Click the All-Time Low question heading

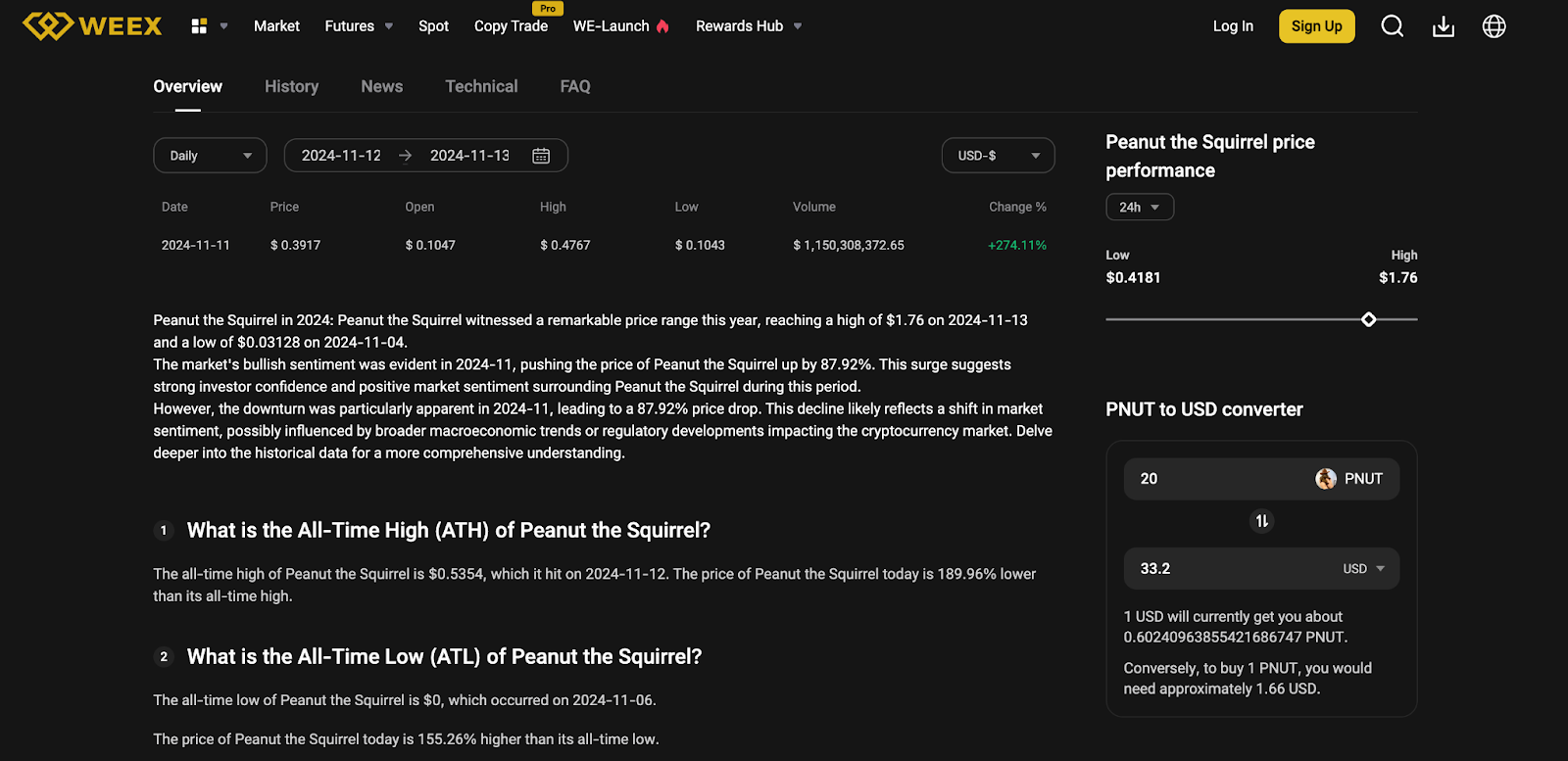pyautogui.click(x=444, y=656)
